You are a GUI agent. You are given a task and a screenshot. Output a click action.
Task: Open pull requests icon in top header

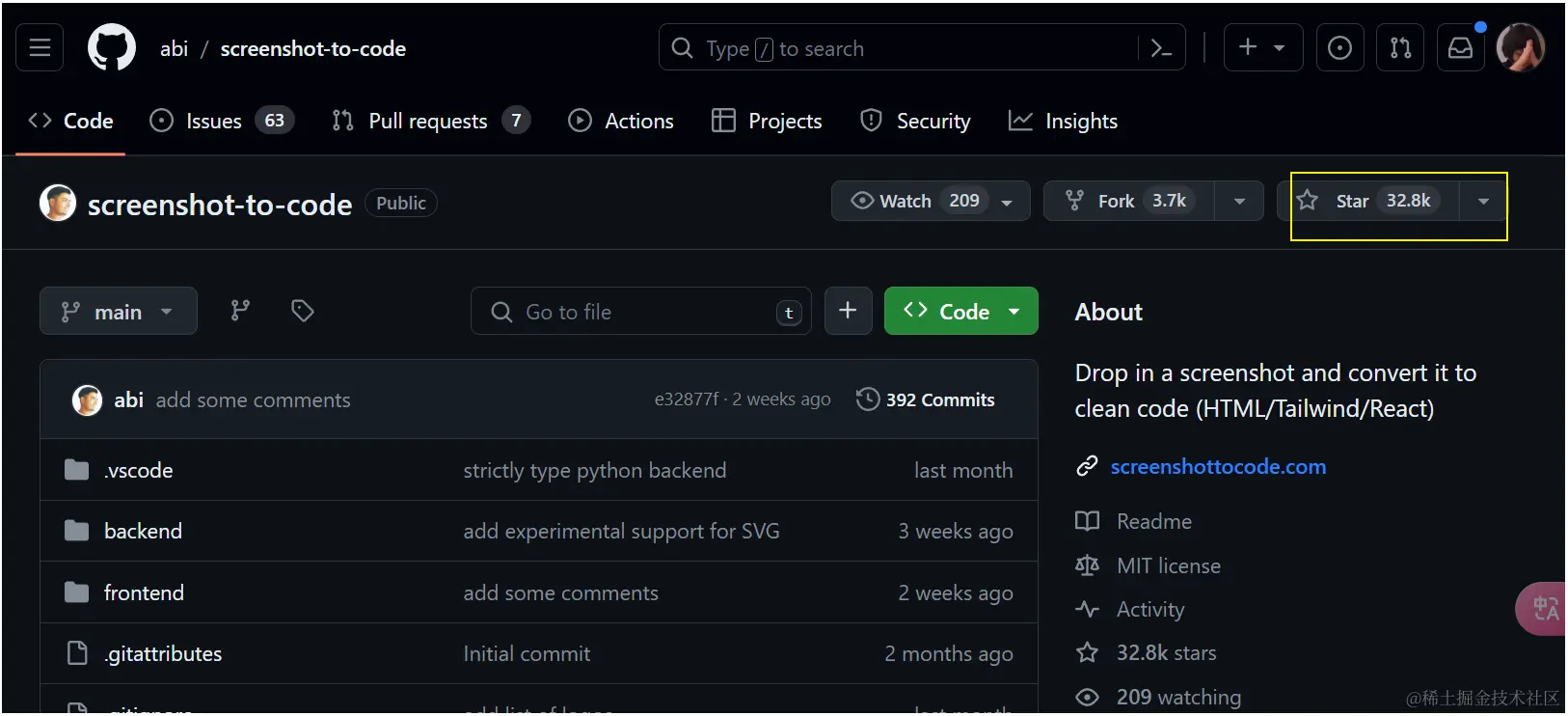pyautogui.click(x=1400, y=48)
